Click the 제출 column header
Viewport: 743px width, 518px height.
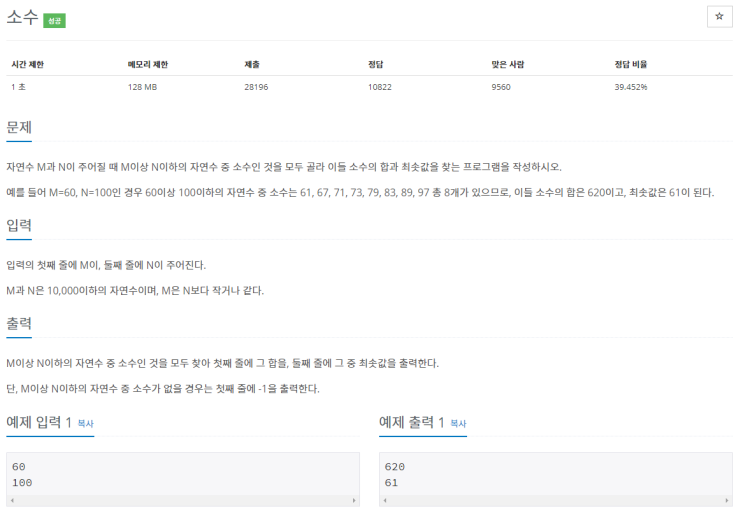(252, 64)
